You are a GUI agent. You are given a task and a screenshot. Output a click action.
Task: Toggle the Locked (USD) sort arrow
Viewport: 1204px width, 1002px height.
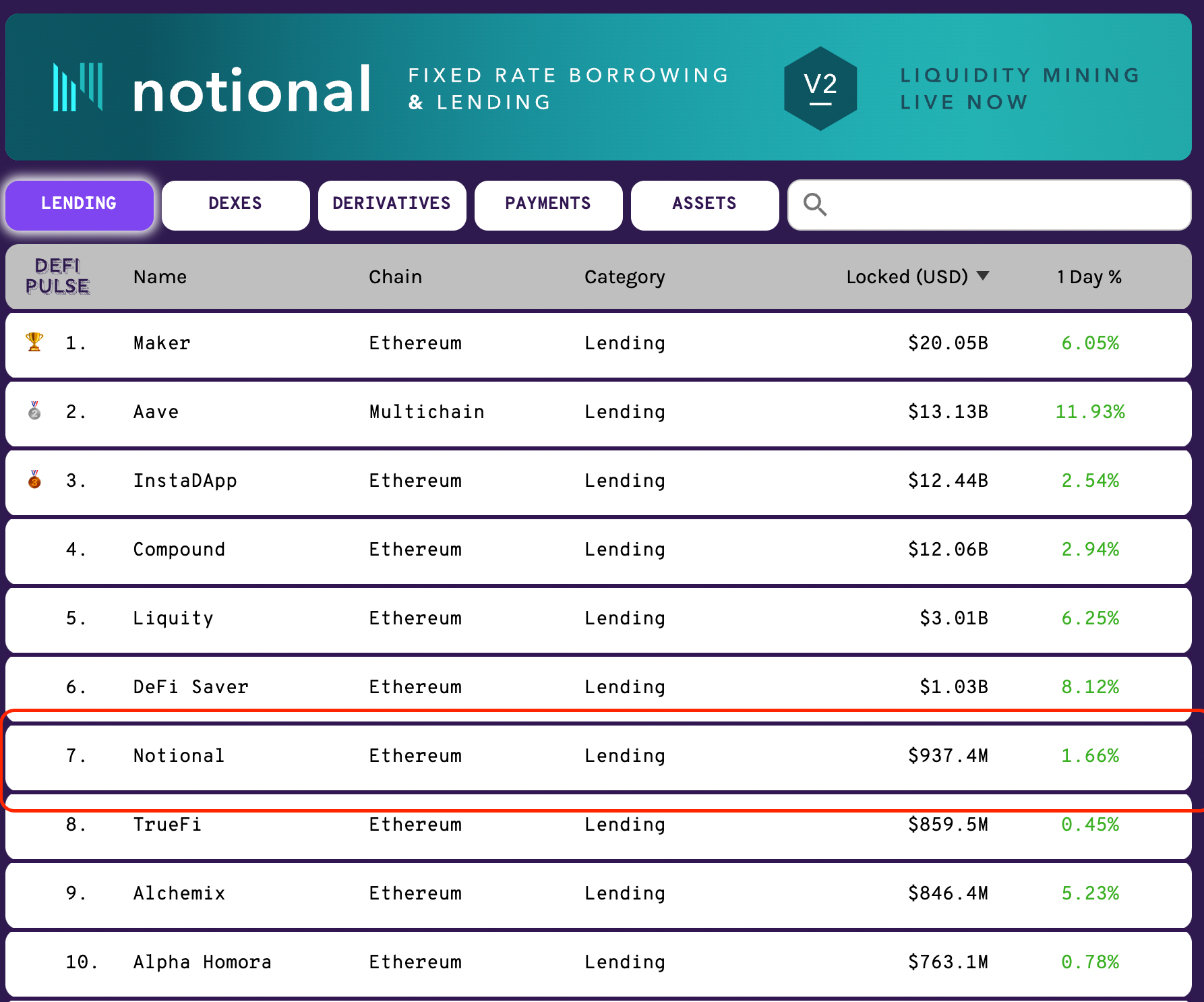coord(983,276)
